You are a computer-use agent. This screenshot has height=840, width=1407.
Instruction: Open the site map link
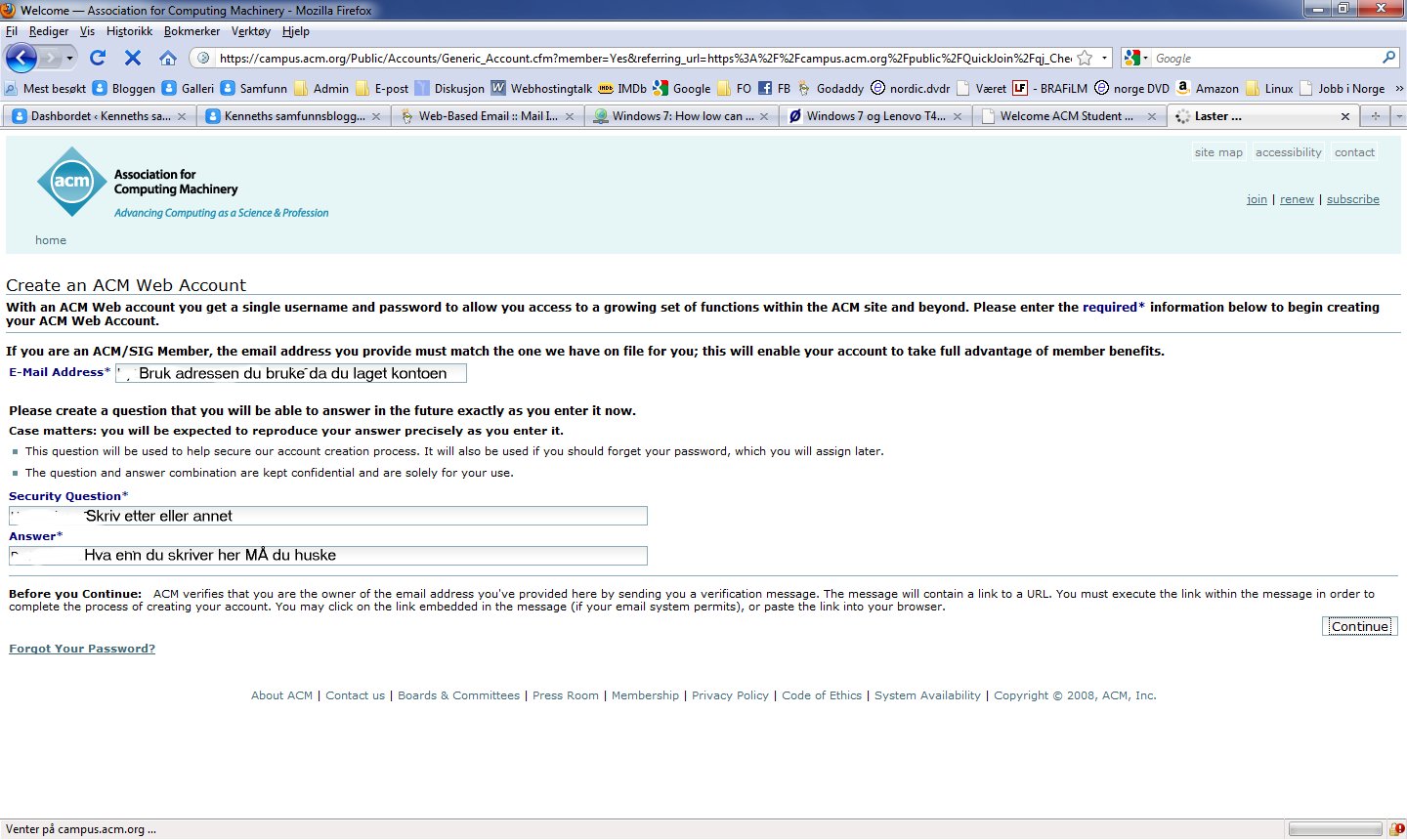[1218, 152]
